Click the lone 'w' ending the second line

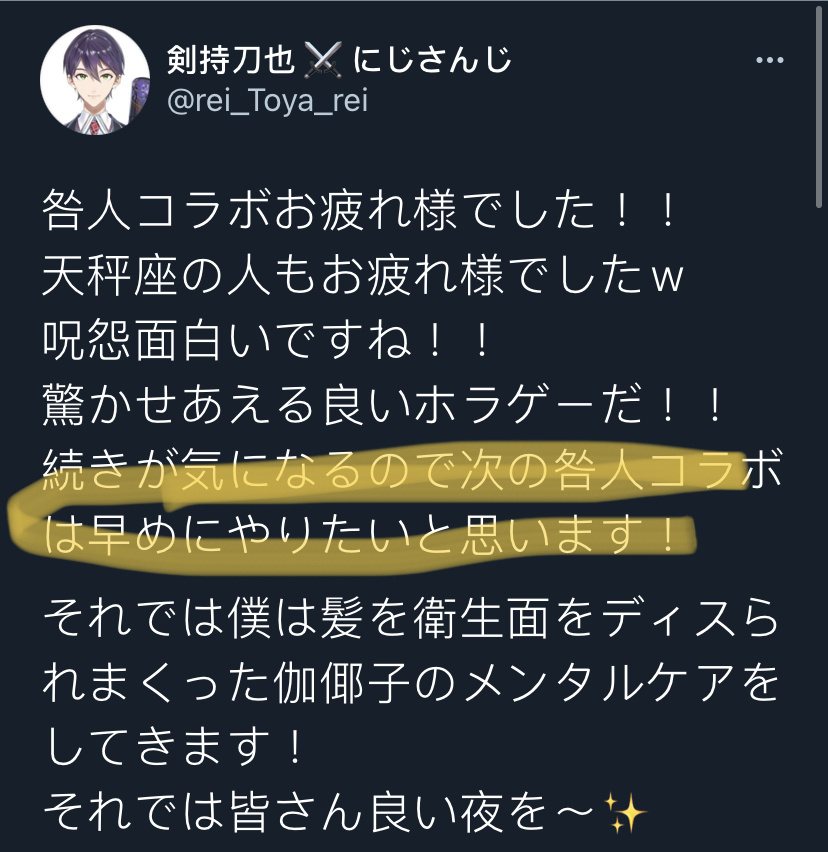[666, 278]
